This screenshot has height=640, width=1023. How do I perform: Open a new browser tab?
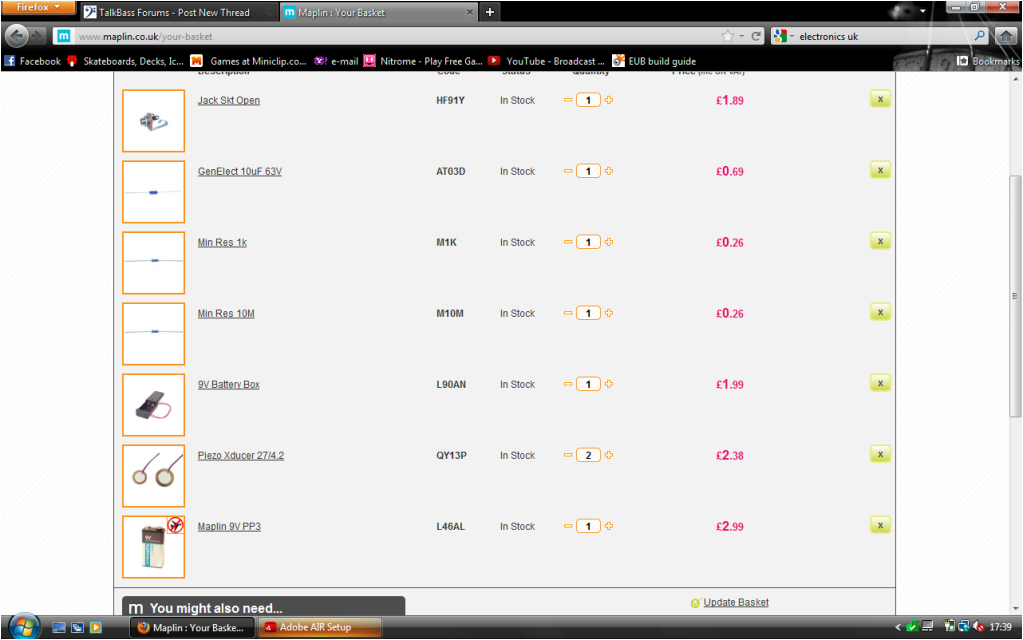490,12
